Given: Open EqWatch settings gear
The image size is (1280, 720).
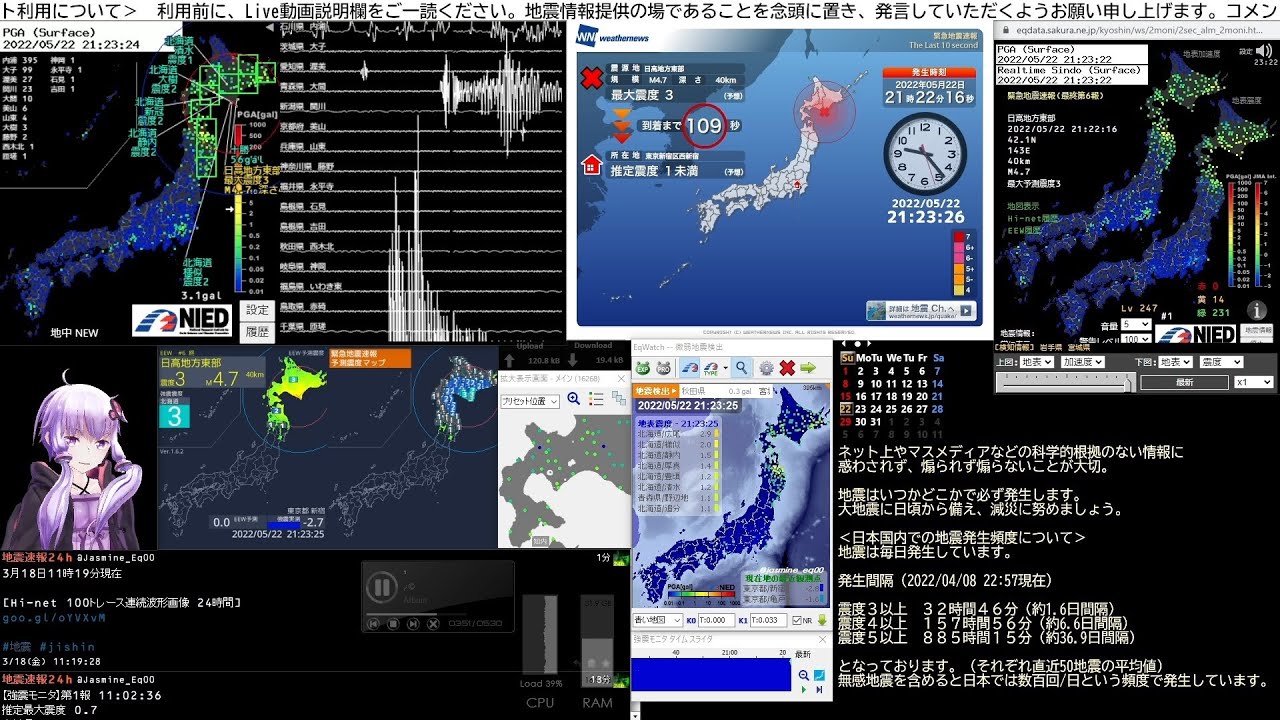Looking at the screenshot, I should click(x=766, y=368).
